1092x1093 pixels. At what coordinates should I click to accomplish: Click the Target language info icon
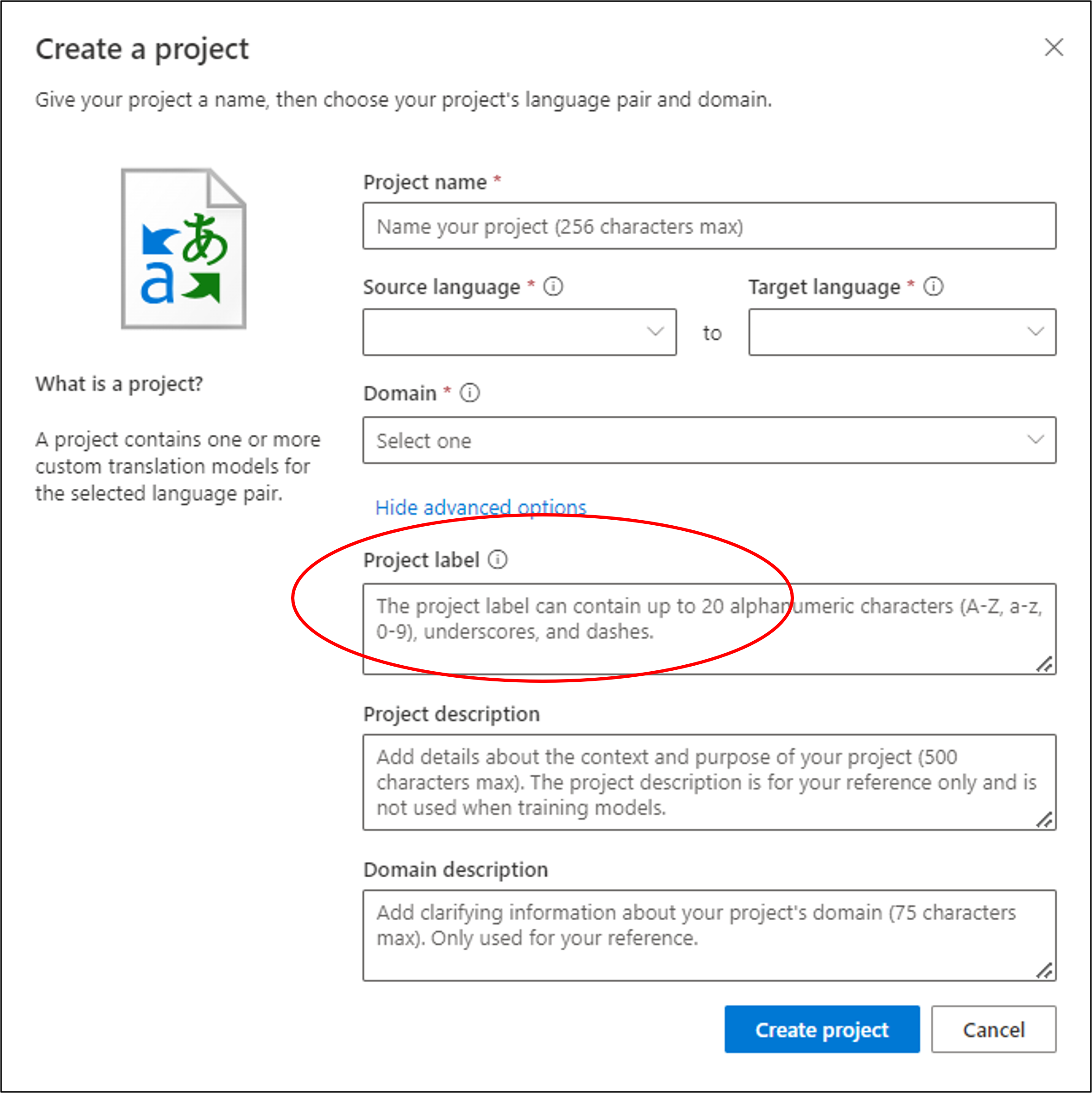[x=934, y=287]
